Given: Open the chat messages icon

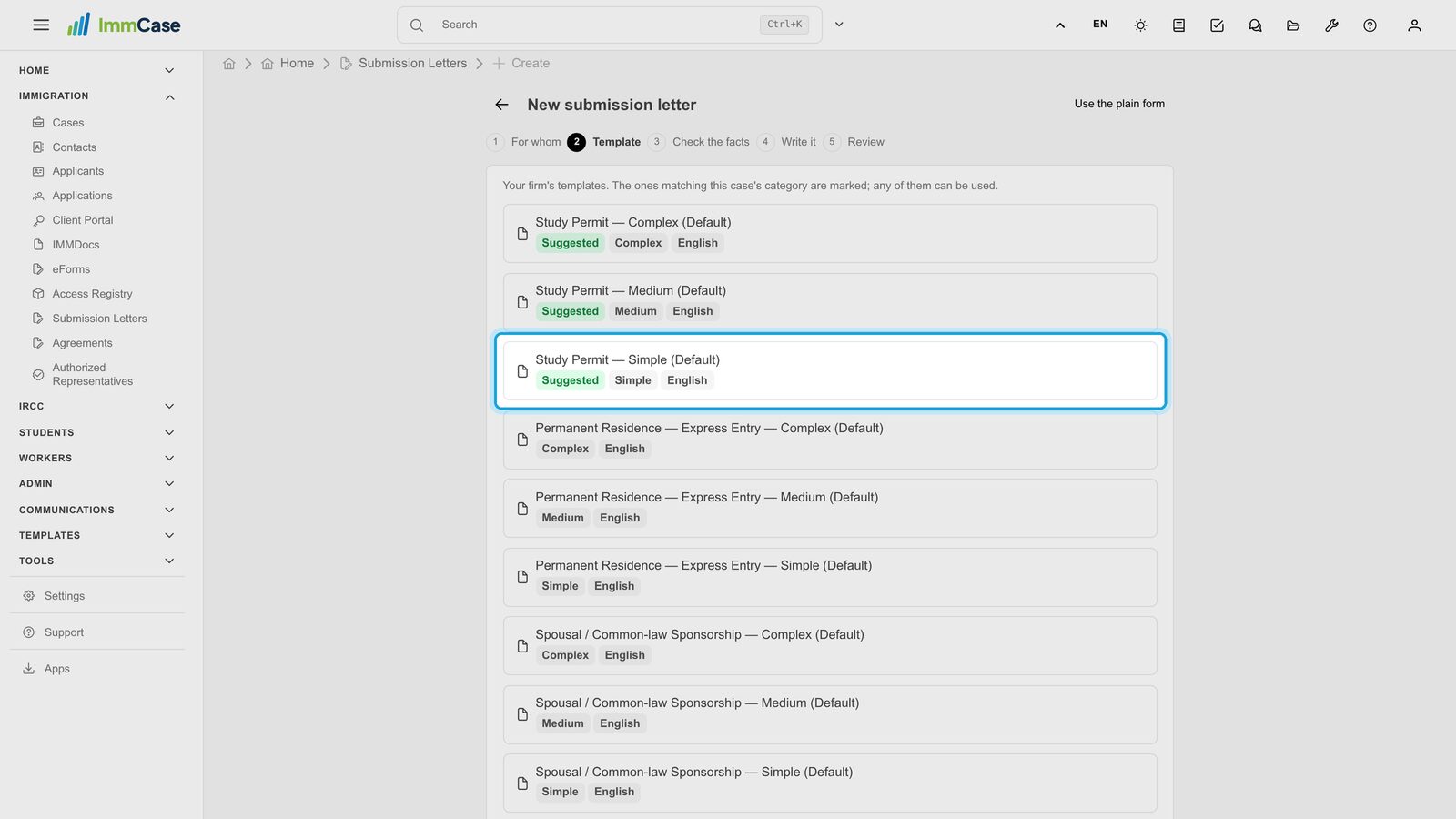Looking at the screenshot, I should [1255, 25].
